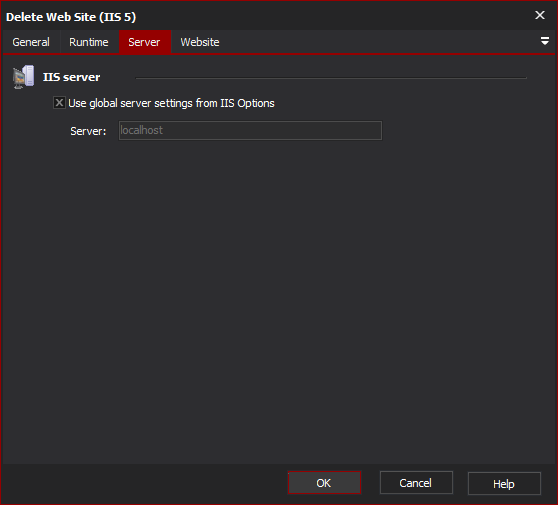
Task: Click the IIS server section heading
Action: pos(71,77)
